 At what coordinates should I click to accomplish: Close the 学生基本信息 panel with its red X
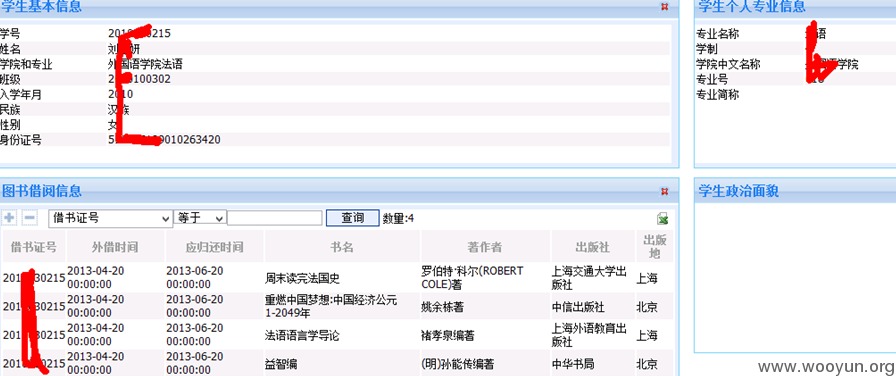(x=664, y=6)
